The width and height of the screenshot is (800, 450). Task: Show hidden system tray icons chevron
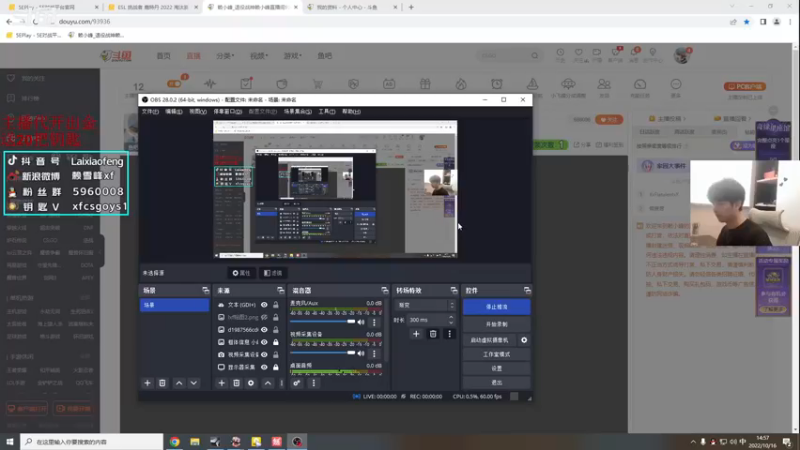[693, 442]
